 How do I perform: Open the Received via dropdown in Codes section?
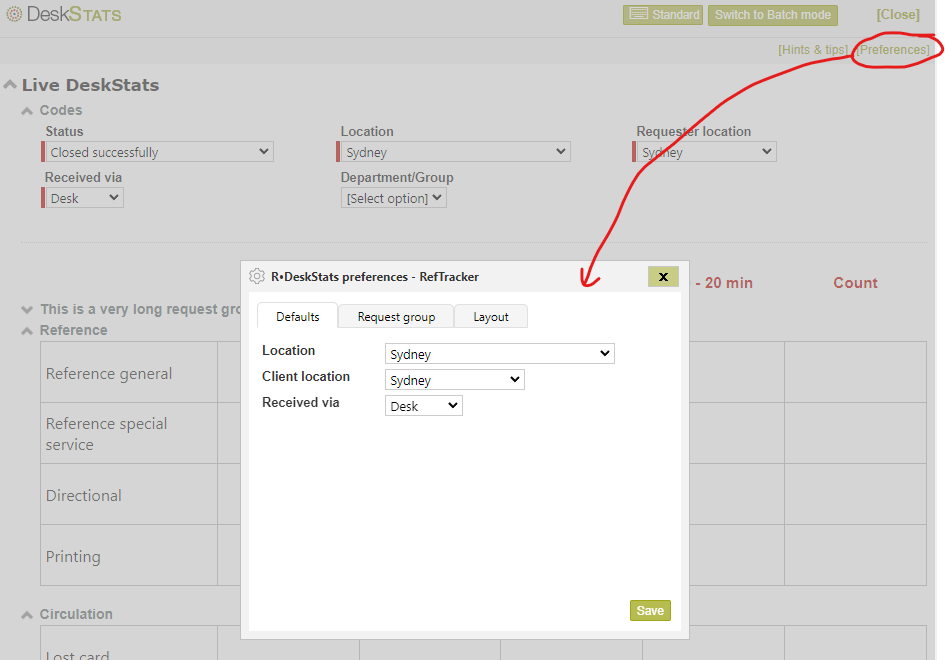click(83, 198)
